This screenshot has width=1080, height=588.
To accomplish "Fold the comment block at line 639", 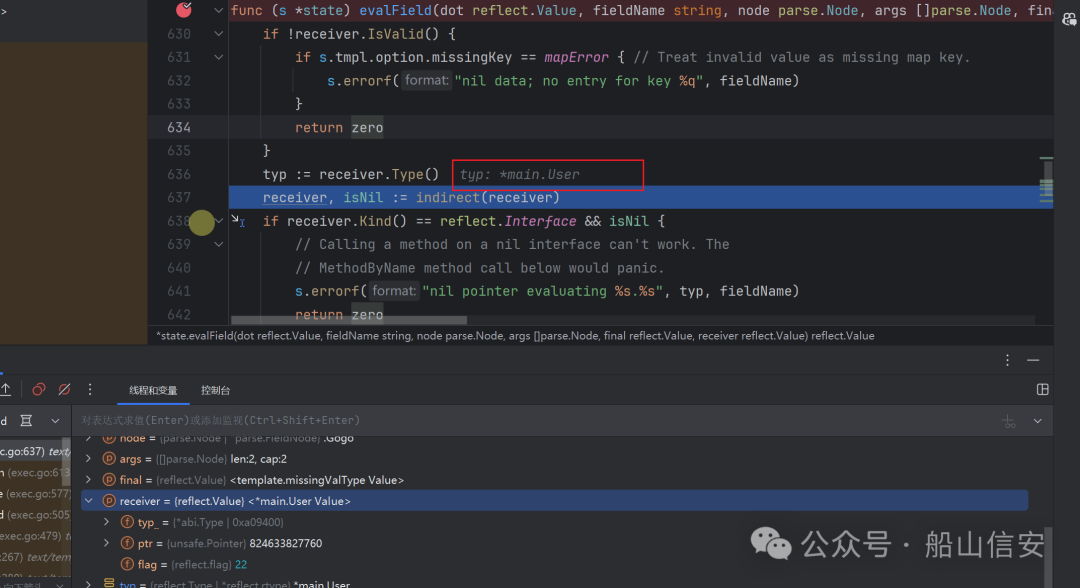I will click(218, 244).
